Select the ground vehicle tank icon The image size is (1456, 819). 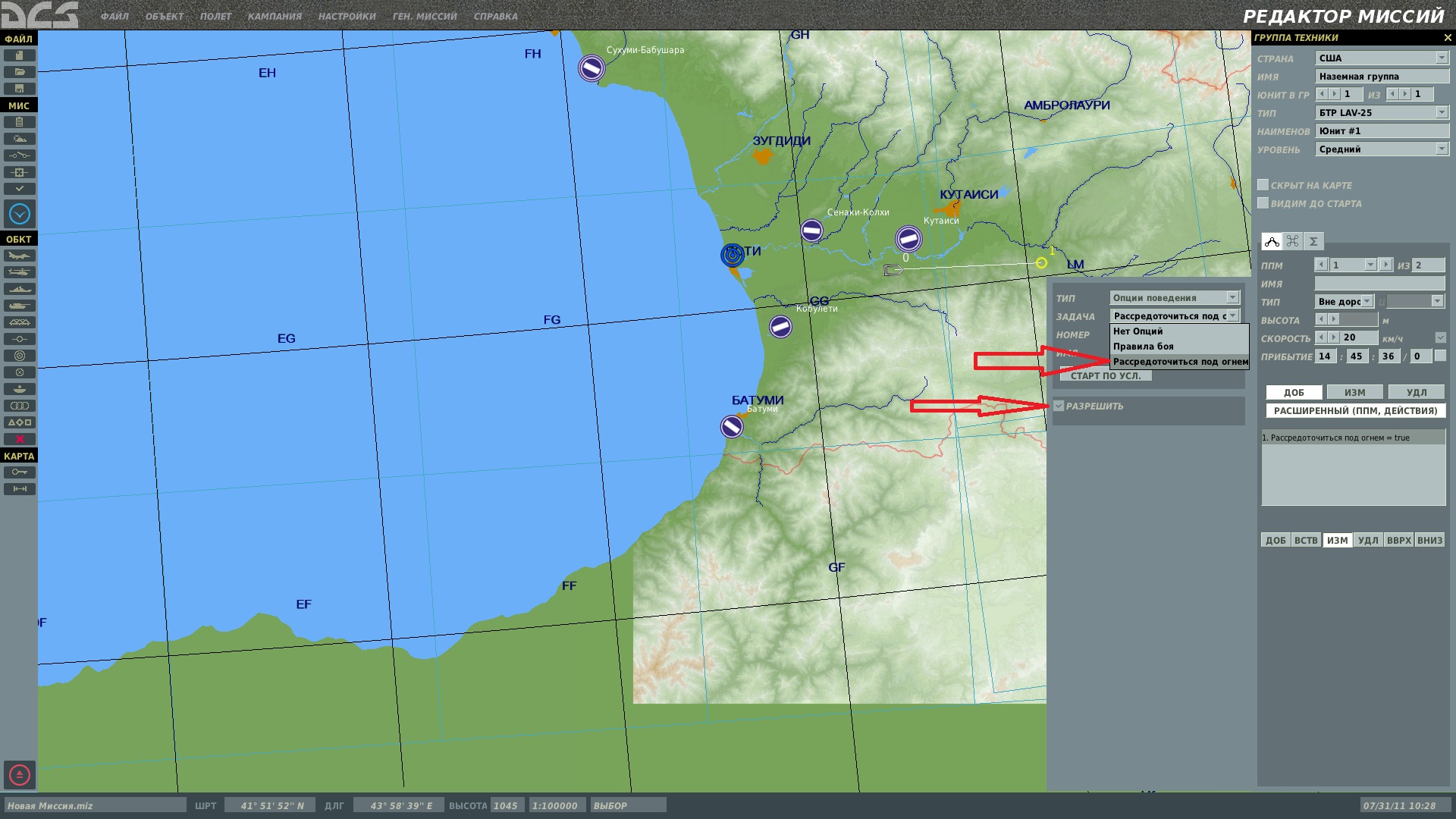(19, 306)
